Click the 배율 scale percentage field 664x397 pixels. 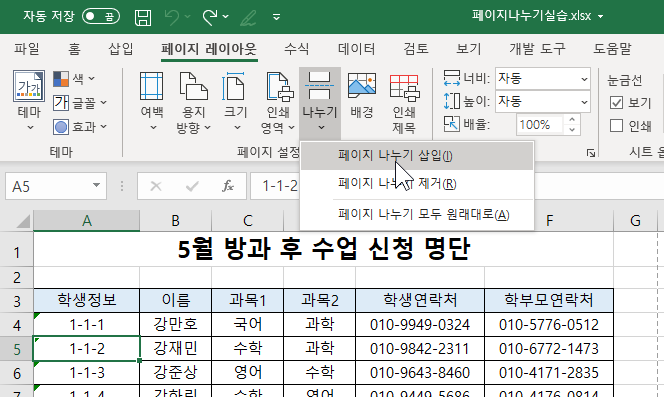[540, 125]
